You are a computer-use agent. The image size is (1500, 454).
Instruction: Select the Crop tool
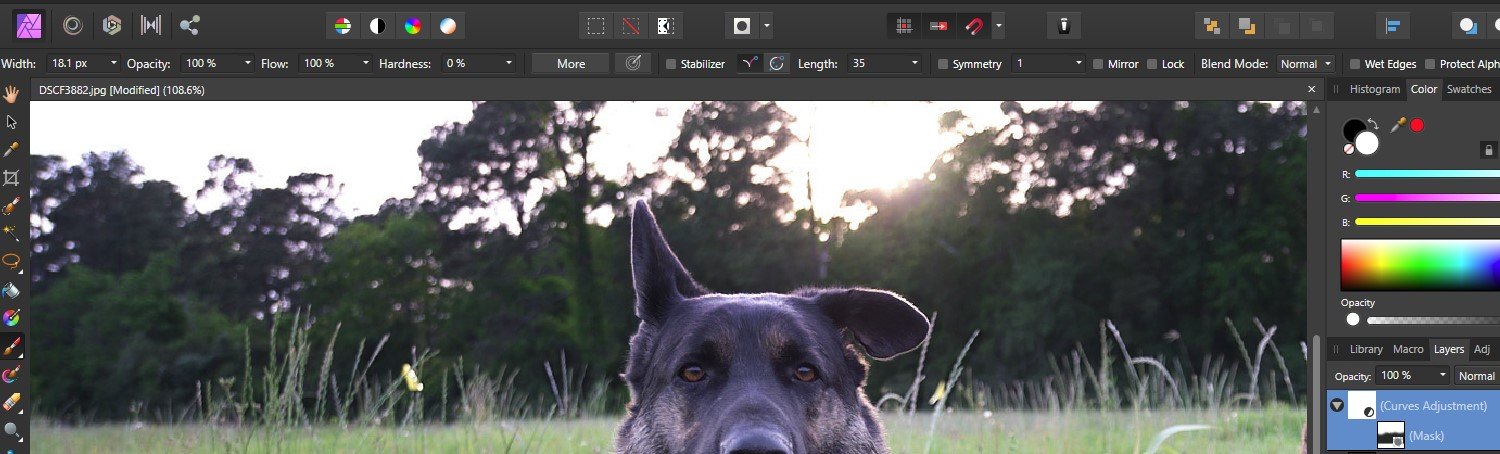pos(12,178)
